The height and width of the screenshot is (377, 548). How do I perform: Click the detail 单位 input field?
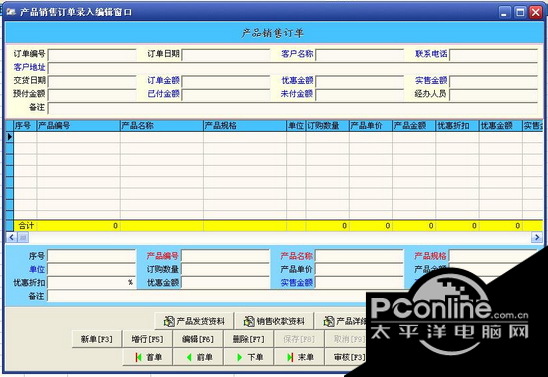pyautogui.click(x=92, y=269)
